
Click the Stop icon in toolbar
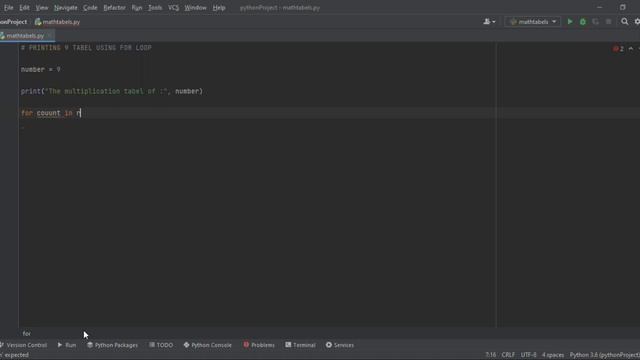(x=609, y=22)
